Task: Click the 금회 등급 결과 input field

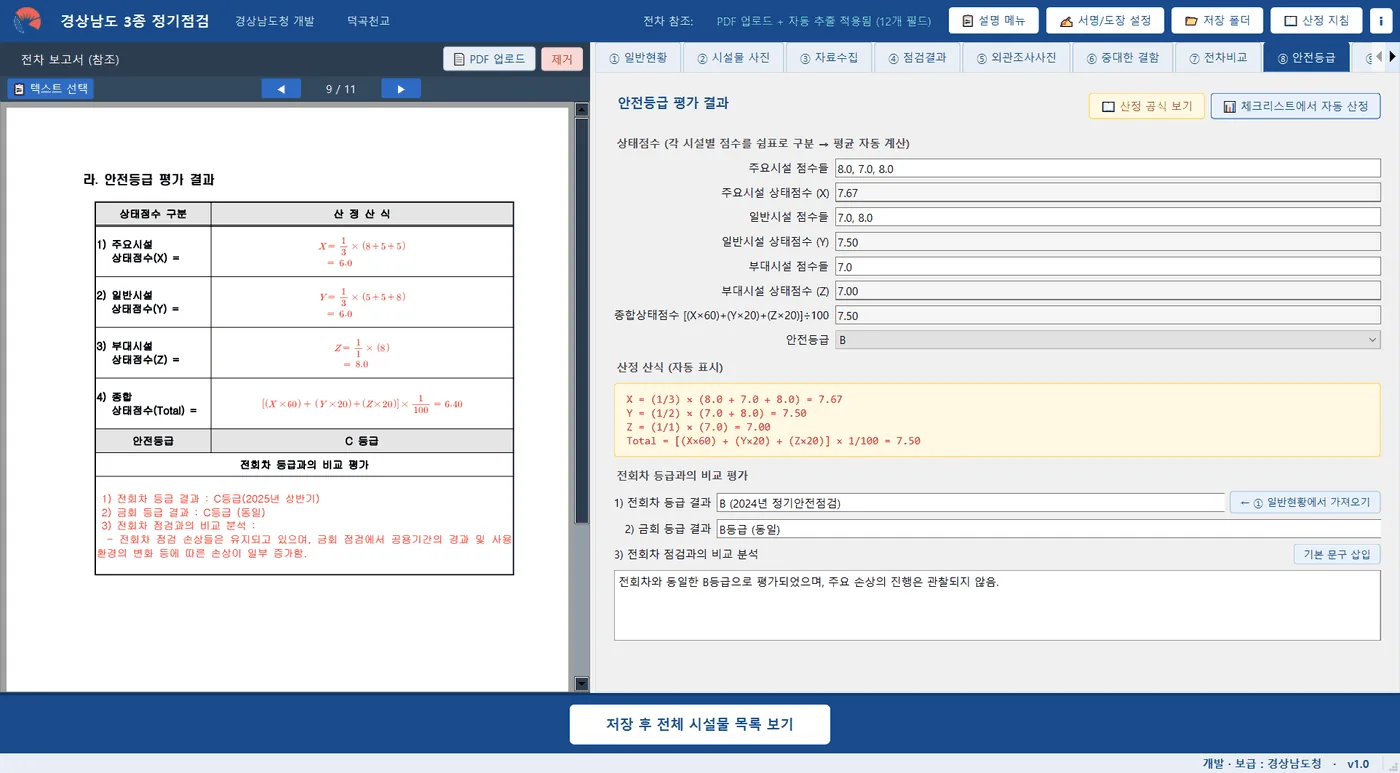Action: (1048, 529)
